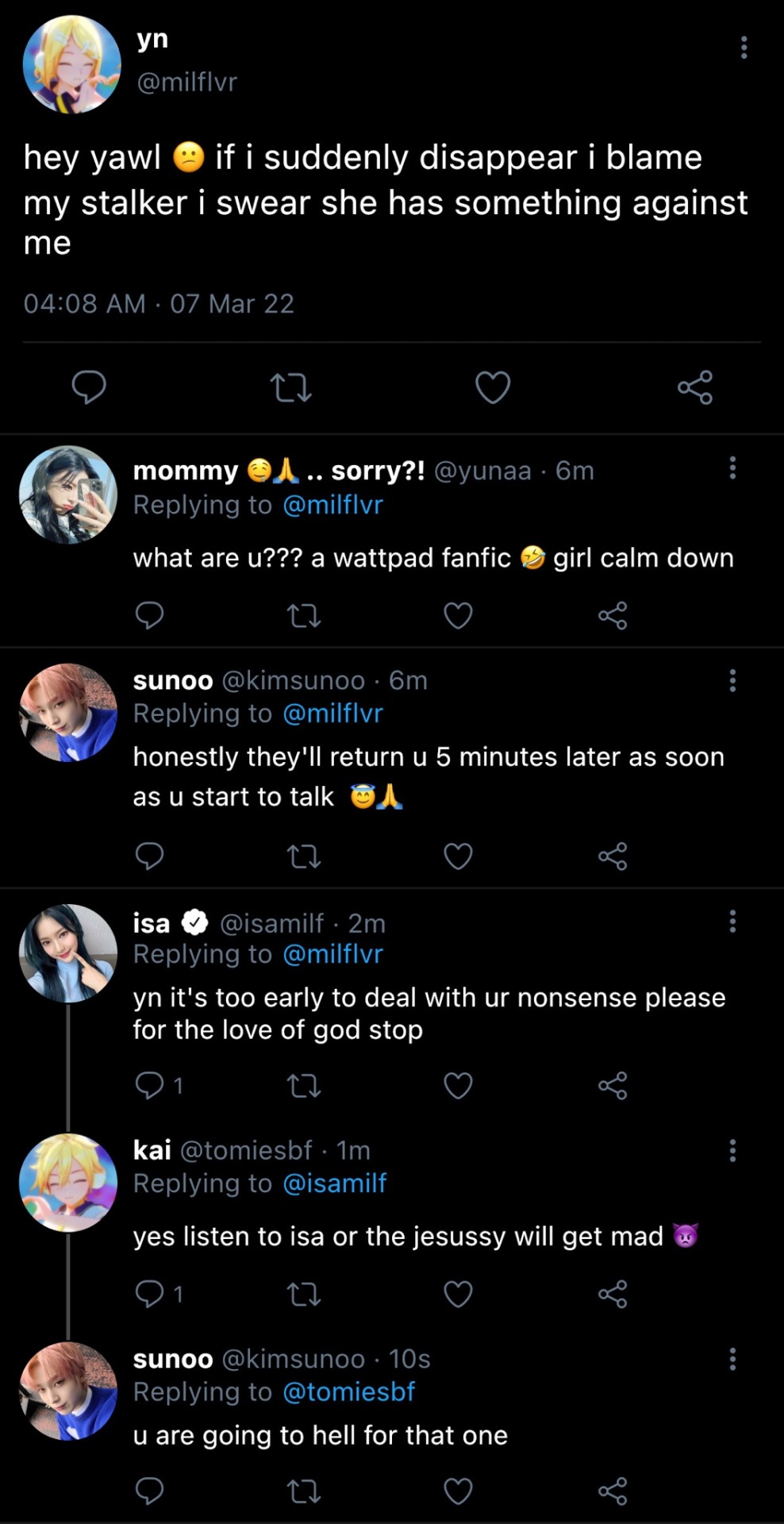Image resolution: width=784 pixels, height=1524 pixels.
Task: Open reply thread on isa's tweet
Action: tap(159, 1085)
